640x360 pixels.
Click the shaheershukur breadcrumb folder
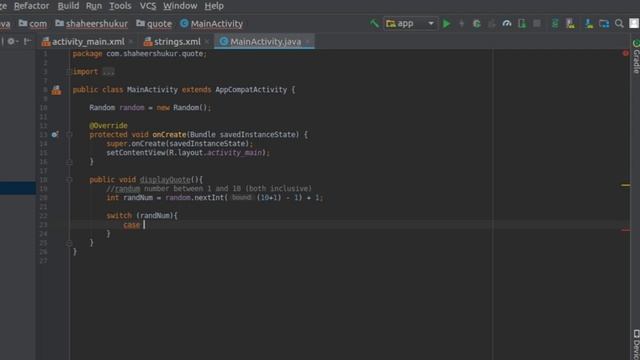(91, 24)
